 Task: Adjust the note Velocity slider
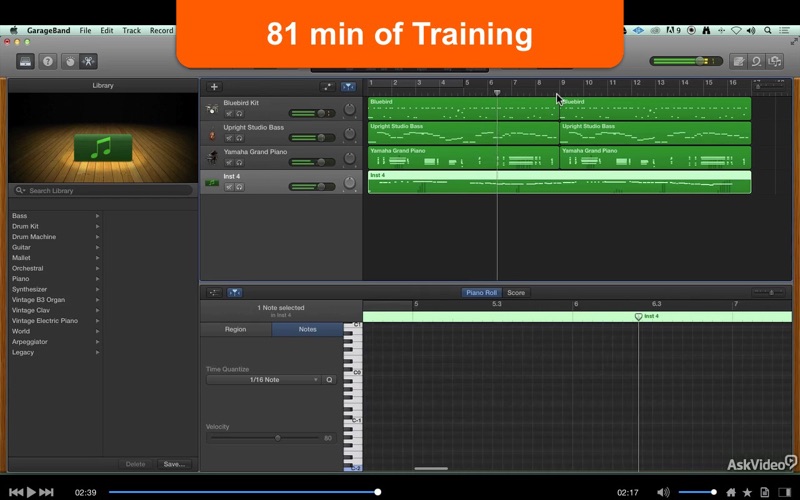pyautogui.click(x=265, y=438)
